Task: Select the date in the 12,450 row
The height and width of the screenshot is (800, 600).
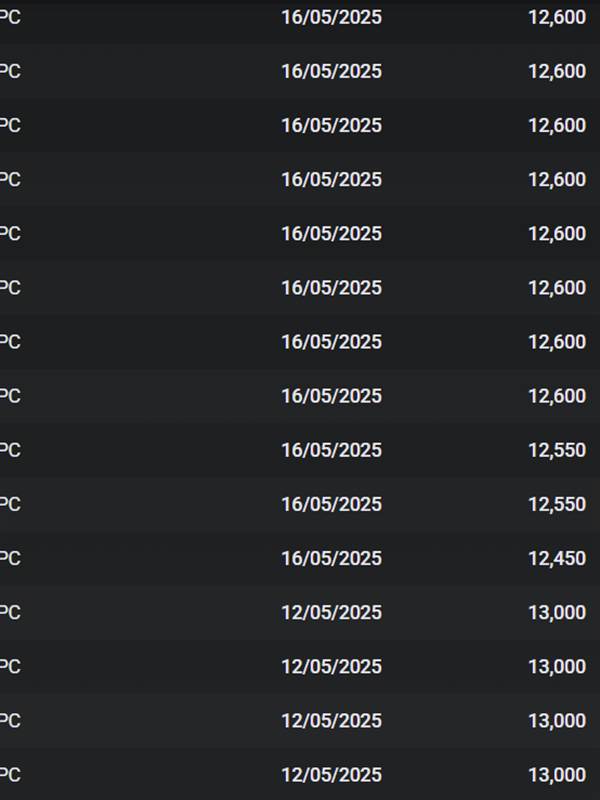Action: pos(332,558)
